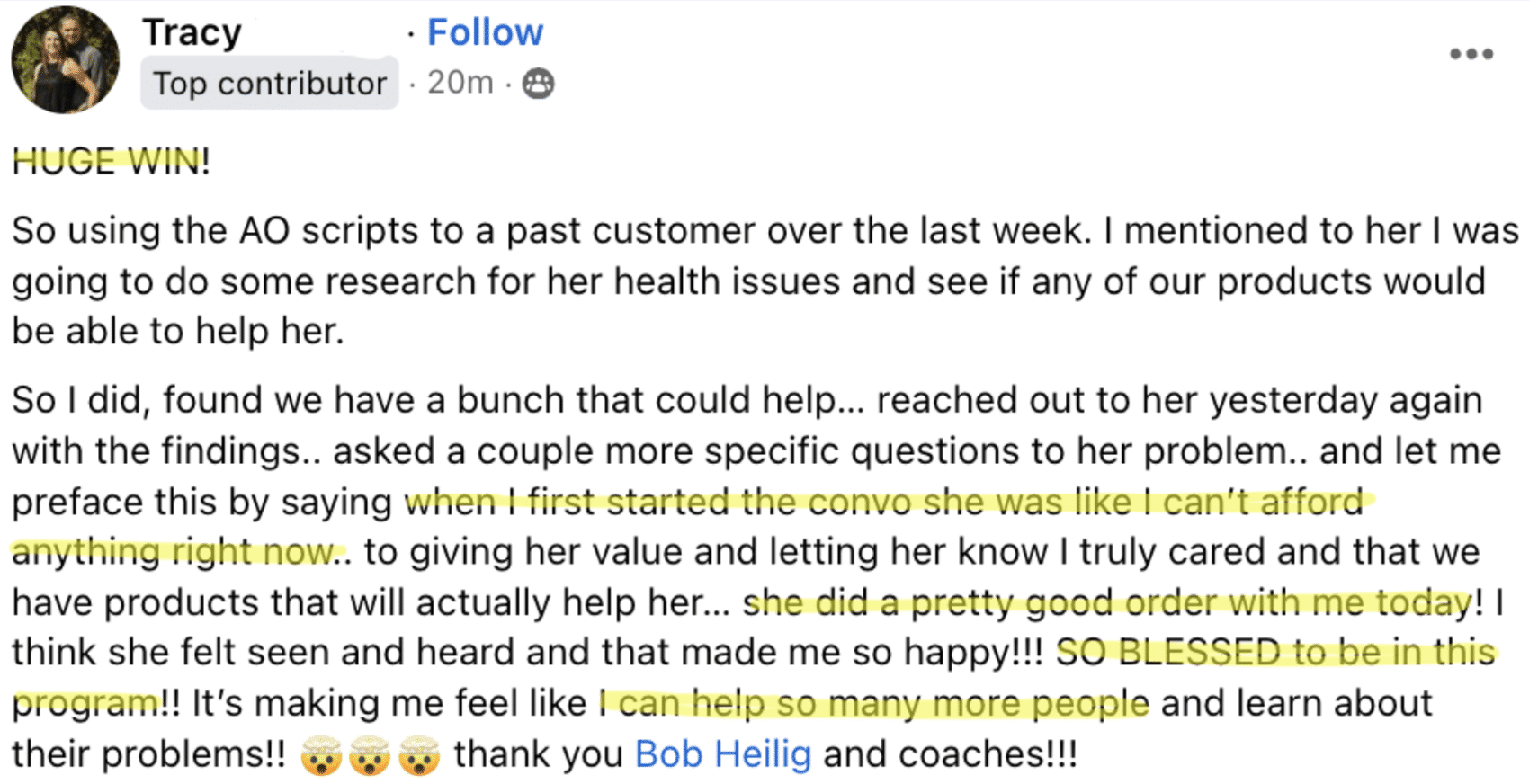Open the Bob Heilig profile mention
Image resolution: width=1529 pixels, height=784 pixels.
[722, 754]
